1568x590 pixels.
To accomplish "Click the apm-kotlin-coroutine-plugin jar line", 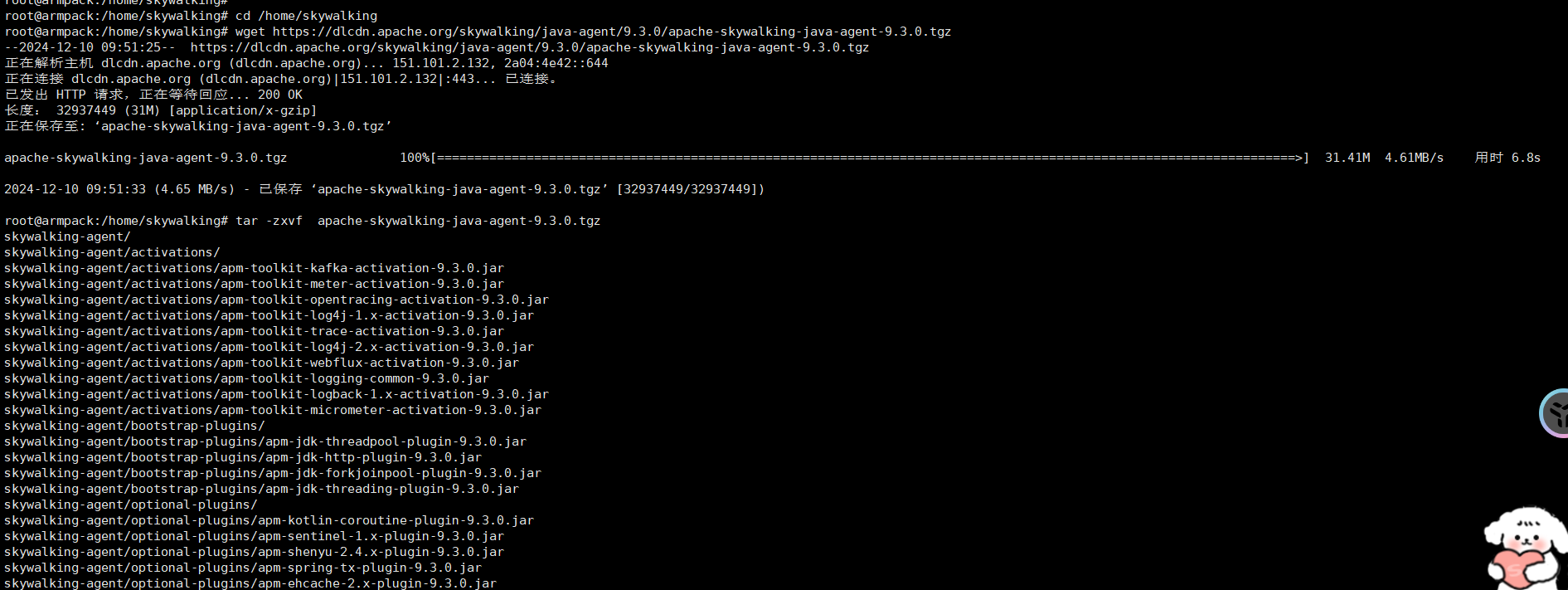I will [269, 520].
